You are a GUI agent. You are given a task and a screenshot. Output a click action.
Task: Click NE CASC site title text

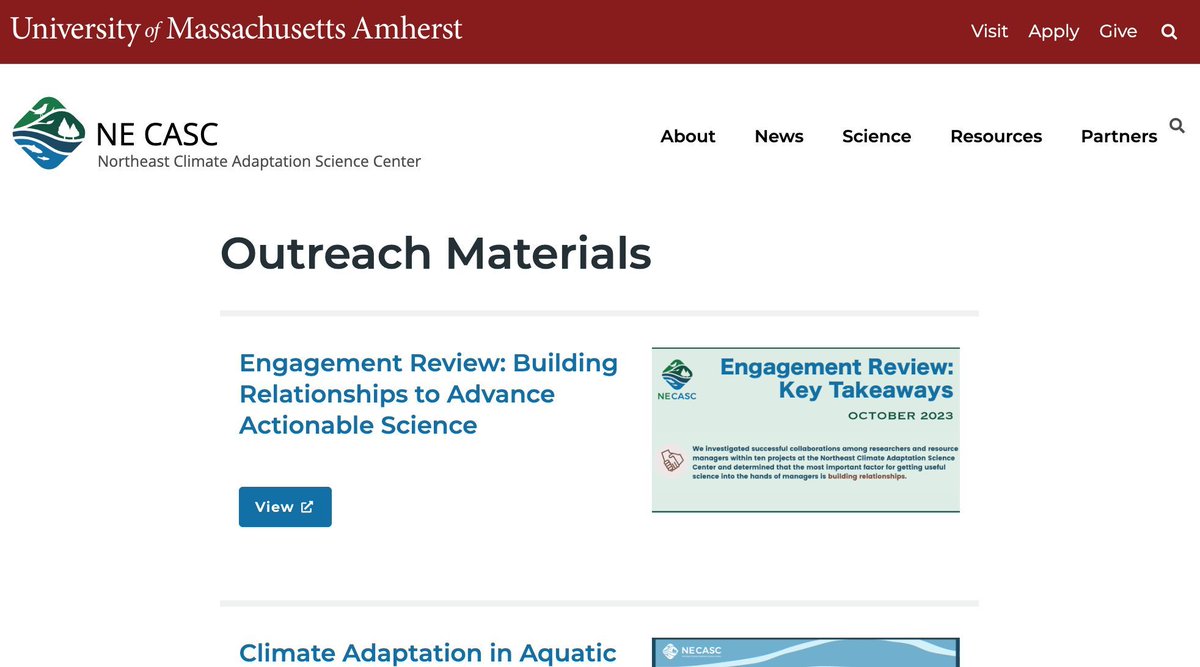157,133
